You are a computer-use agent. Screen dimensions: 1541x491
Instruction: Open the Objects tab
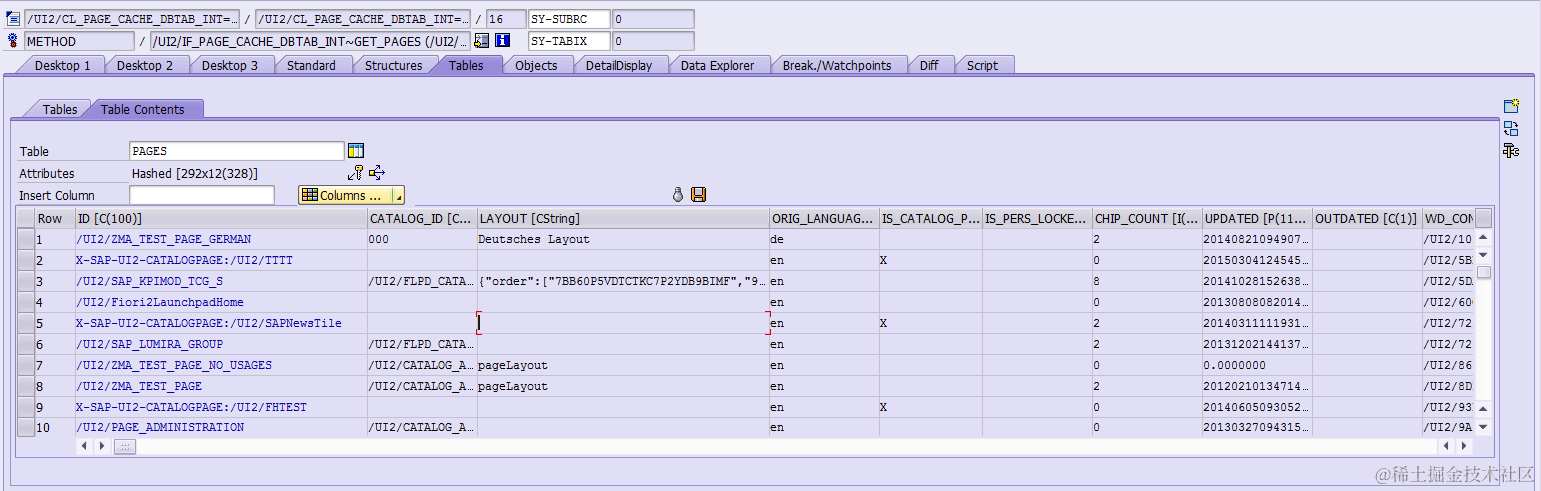(x=536, y=65)
